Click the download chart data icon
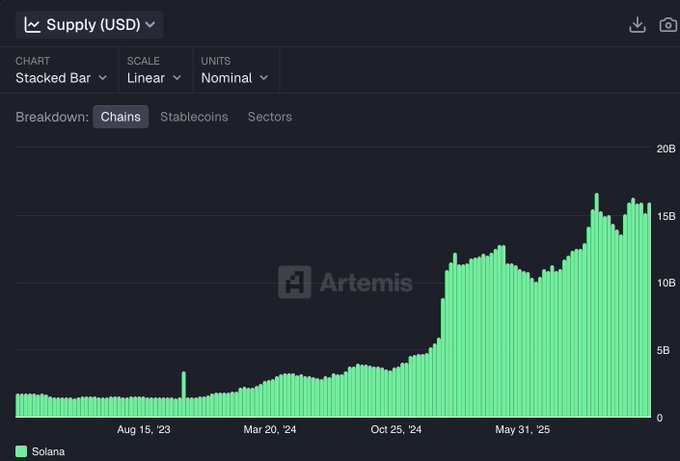This screenshot has height=461, width=680. pyautogui.click(x=637, y=25)
